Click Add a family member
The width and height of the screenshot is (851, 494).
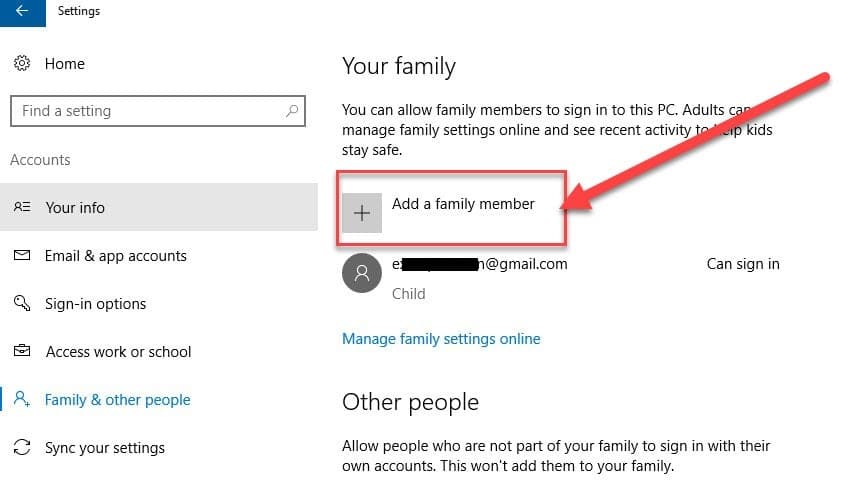[x=462, y=205]
